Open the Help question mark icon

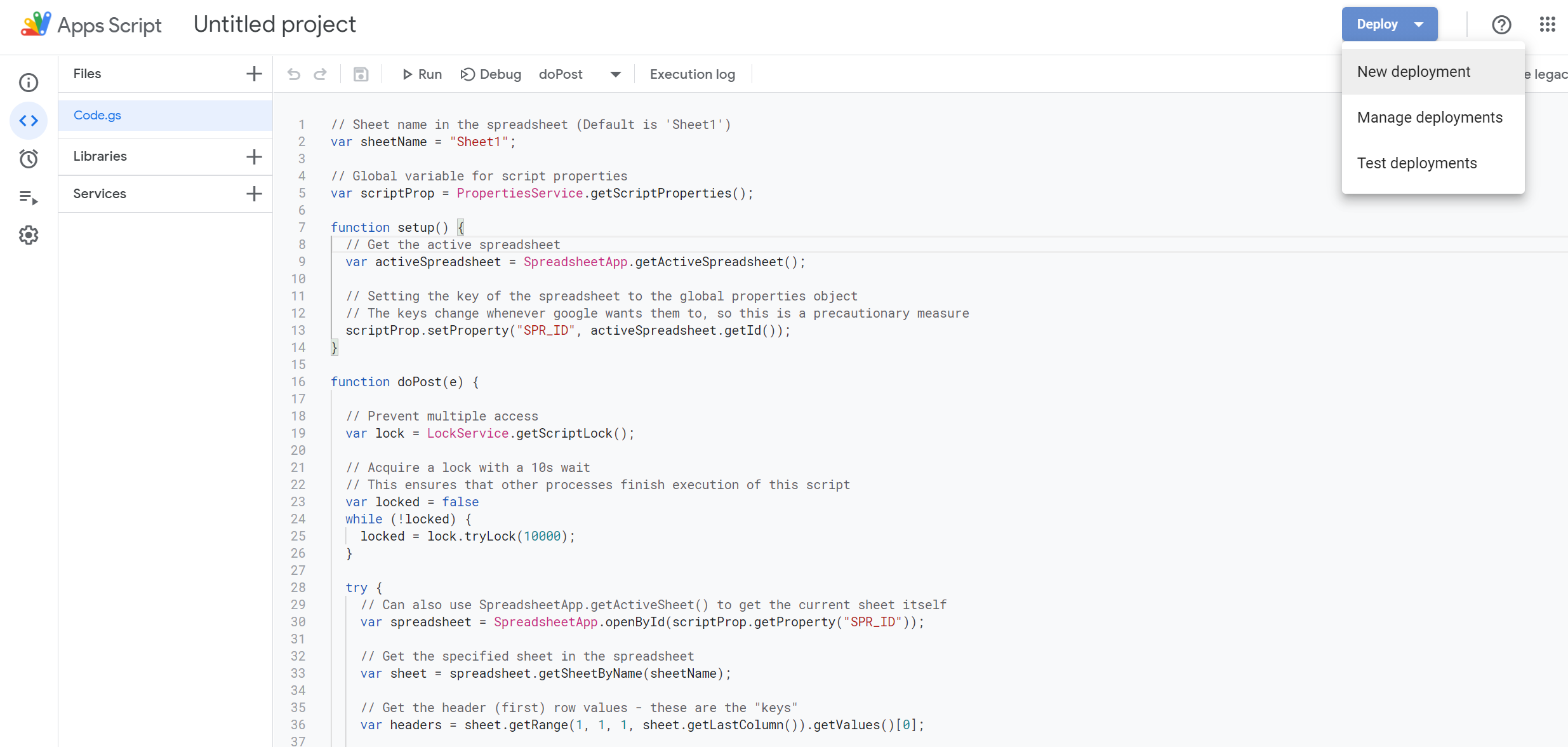click(x=1501, y=25)
